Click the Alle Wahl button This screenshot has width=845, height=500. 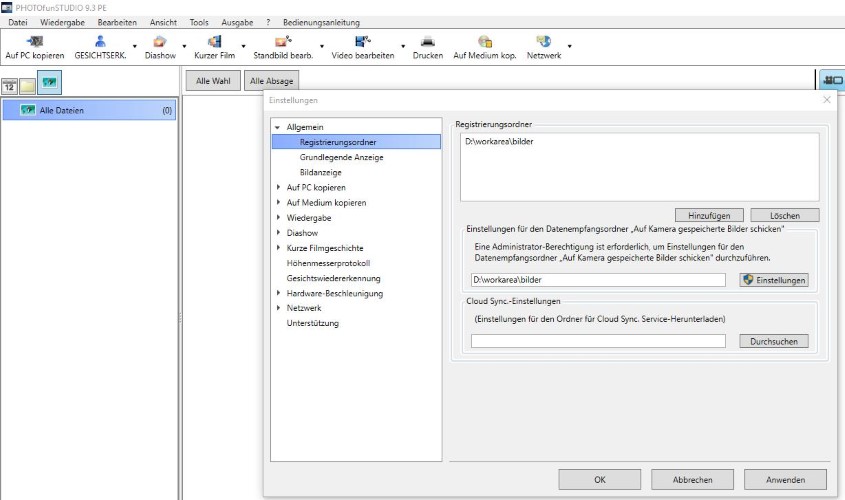(213, 81)
